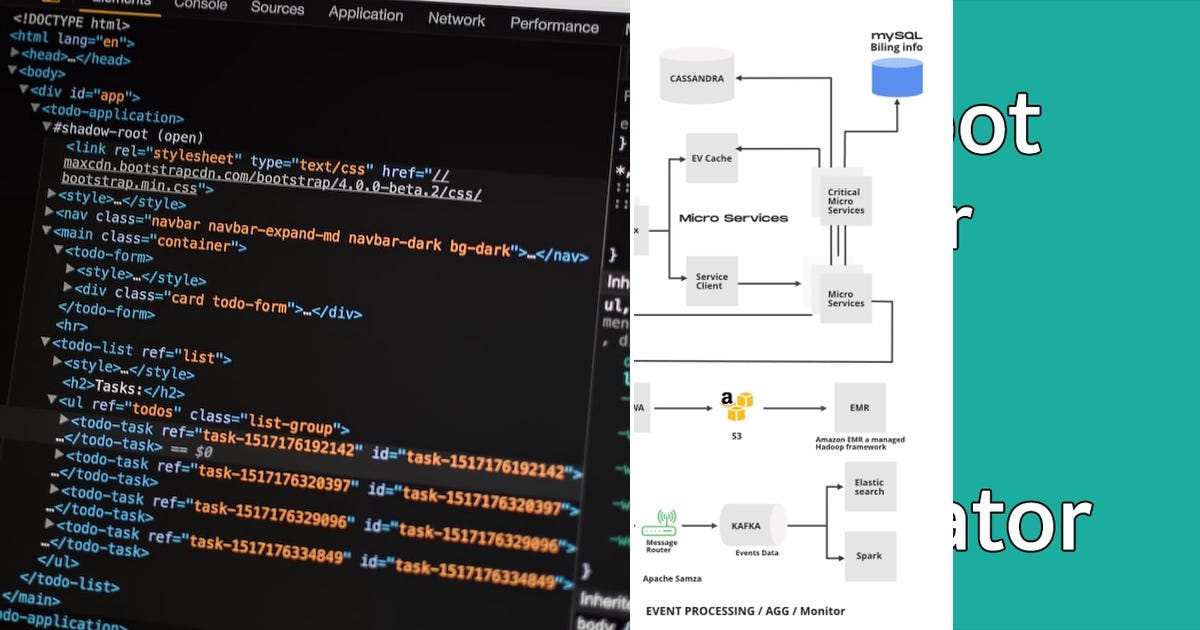Open the Network tab
This screenshot has width=1200, height=630.
pos(456,18)
